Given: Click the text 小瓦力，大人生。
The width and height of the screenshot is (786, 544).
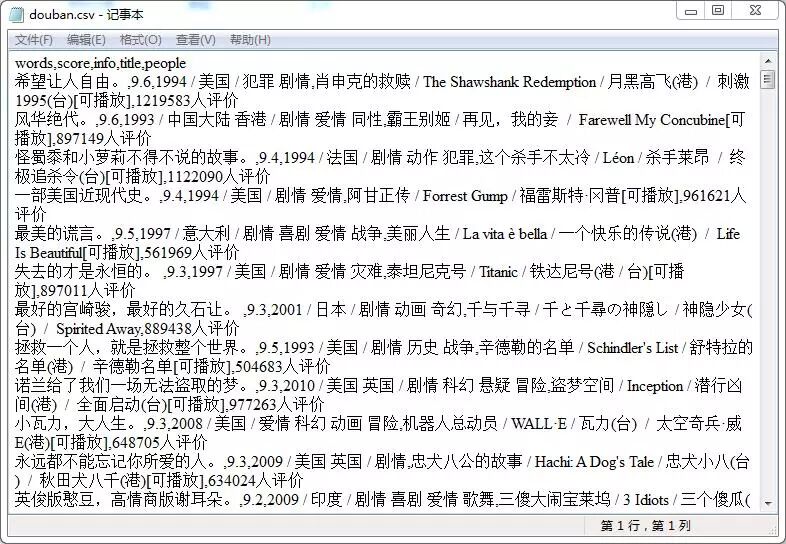Looking at the screenshot, I should pos(78,424).
